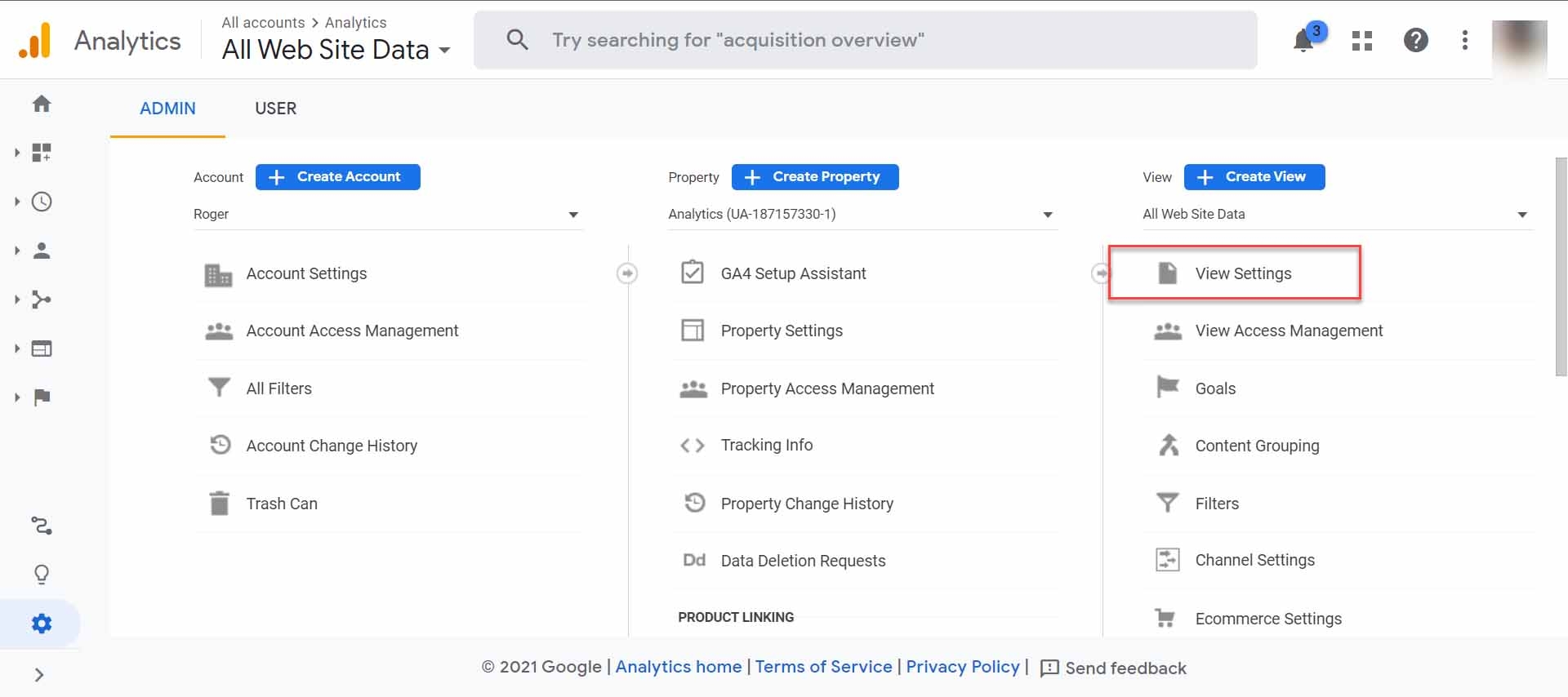Expand the sidebar with bottom chevron
1568x697 pixels.
coord(39,675)
